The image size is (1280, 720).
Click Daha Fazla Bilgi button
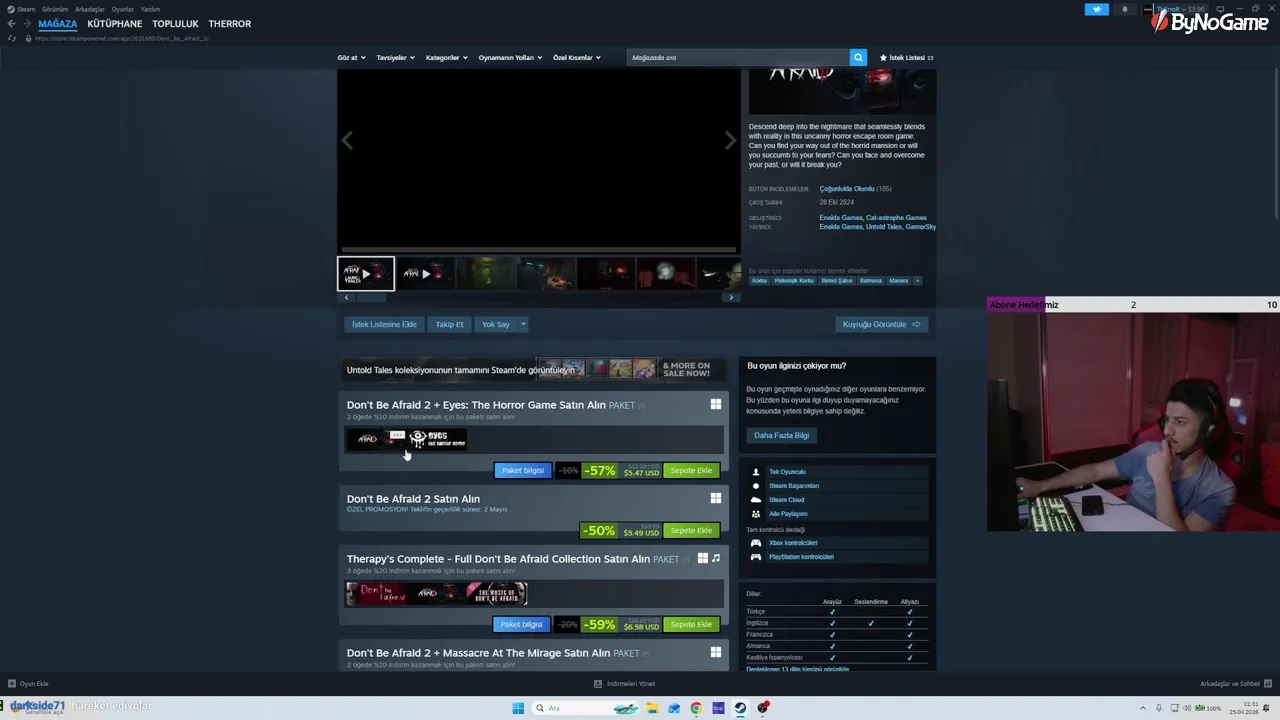782,435
